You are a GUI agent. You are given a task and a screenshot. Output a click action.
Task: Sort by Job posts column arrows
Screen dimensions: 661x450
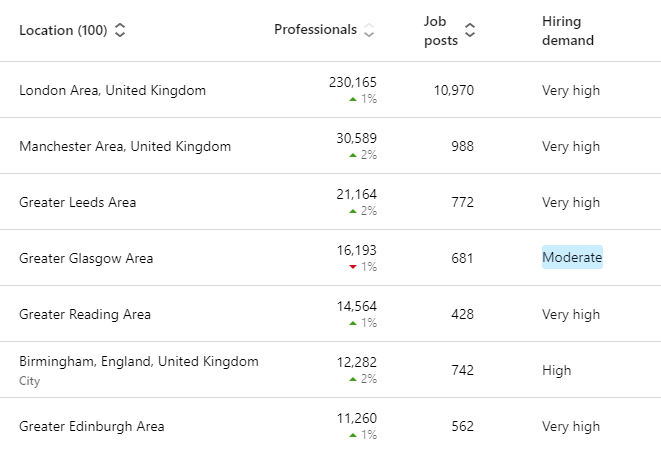[470, 30]
